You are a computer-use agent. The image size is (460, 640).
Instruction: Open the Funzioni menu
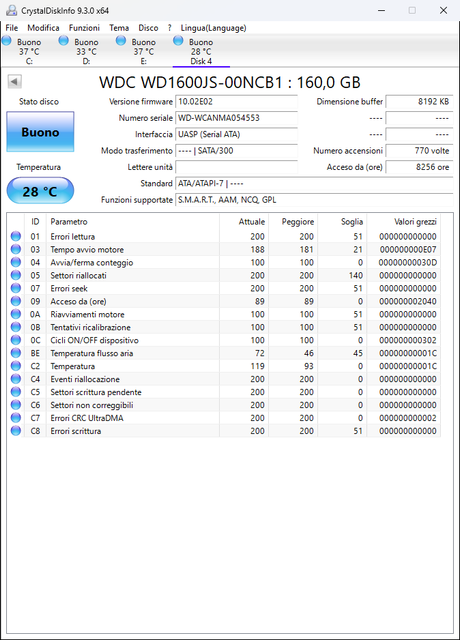(x=84, y=28)
